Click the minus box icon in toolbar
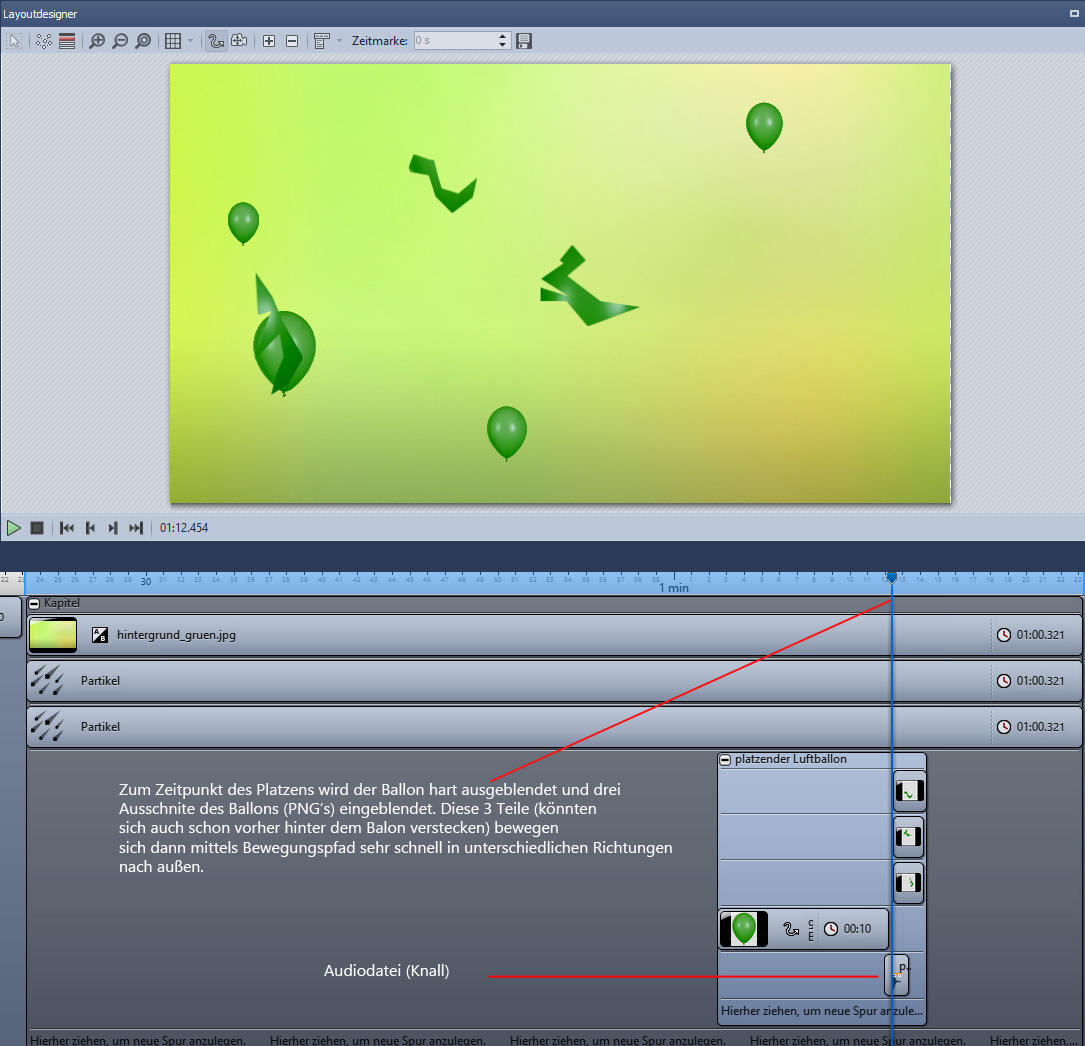This screenshot has width=1085, height=1046. click(292, 41)
